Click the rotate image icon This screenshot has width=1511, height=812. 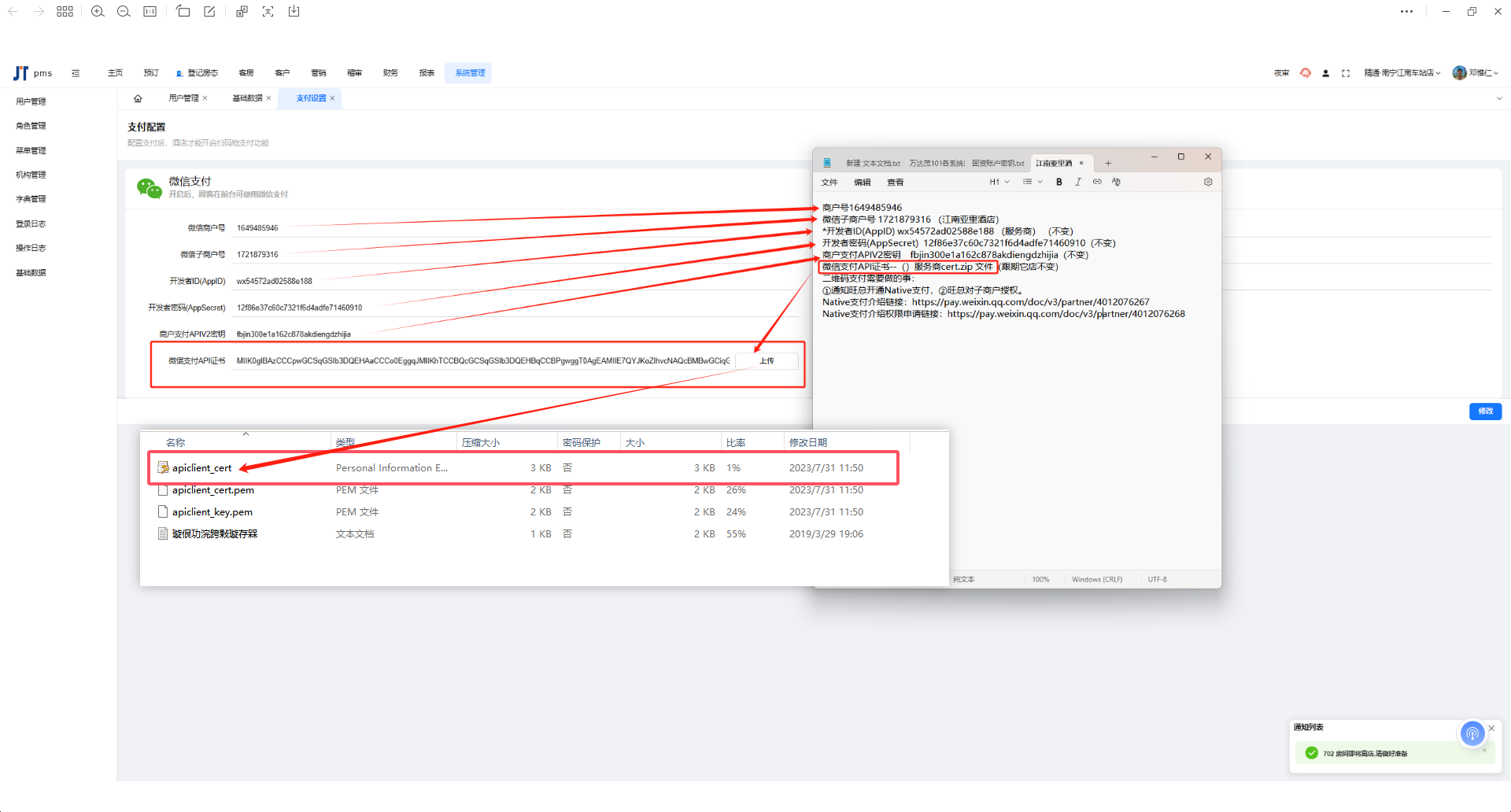click(x=183, y=12)
